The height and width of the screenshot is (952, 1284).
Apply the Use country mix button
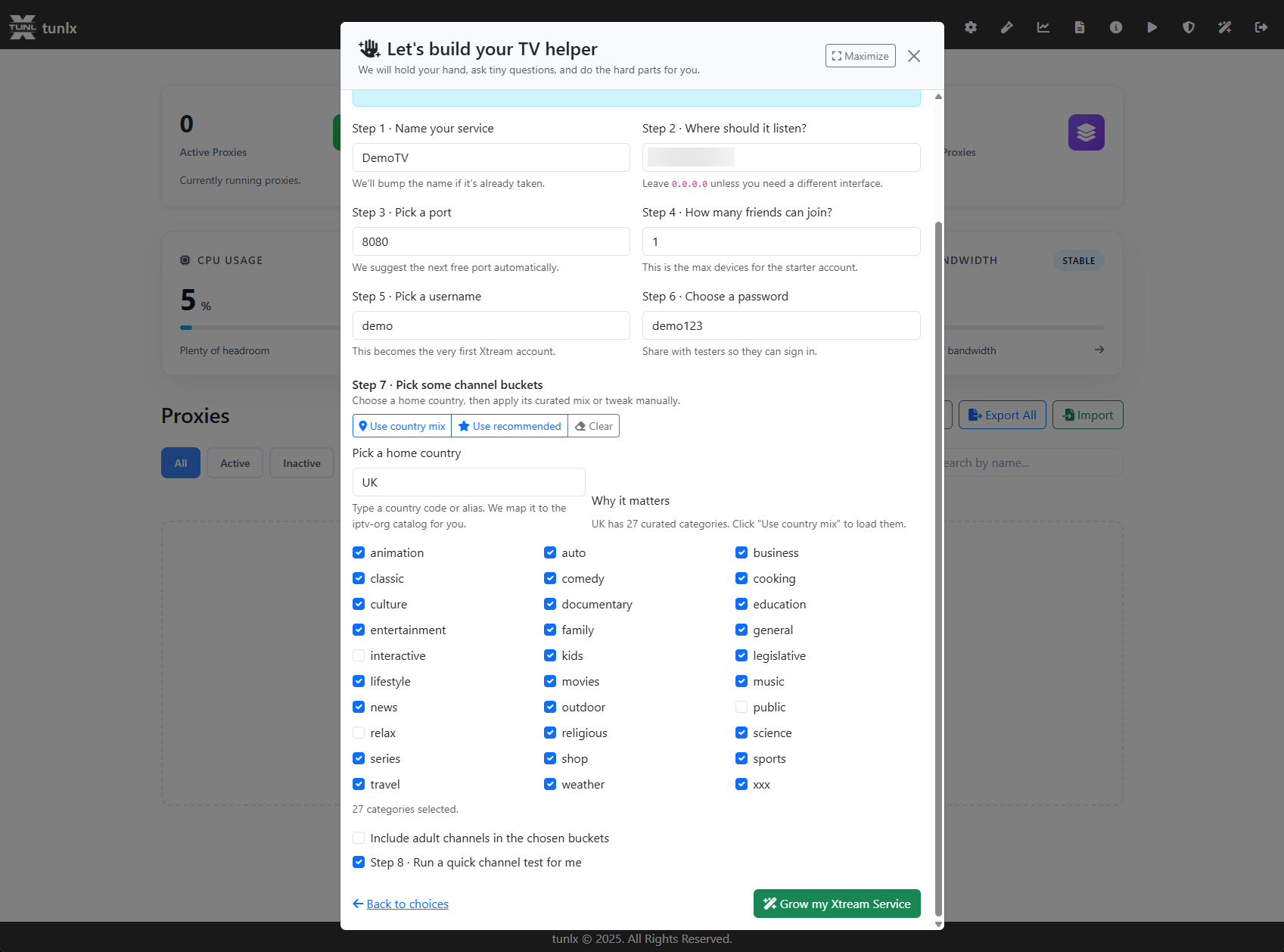point(402,425)
